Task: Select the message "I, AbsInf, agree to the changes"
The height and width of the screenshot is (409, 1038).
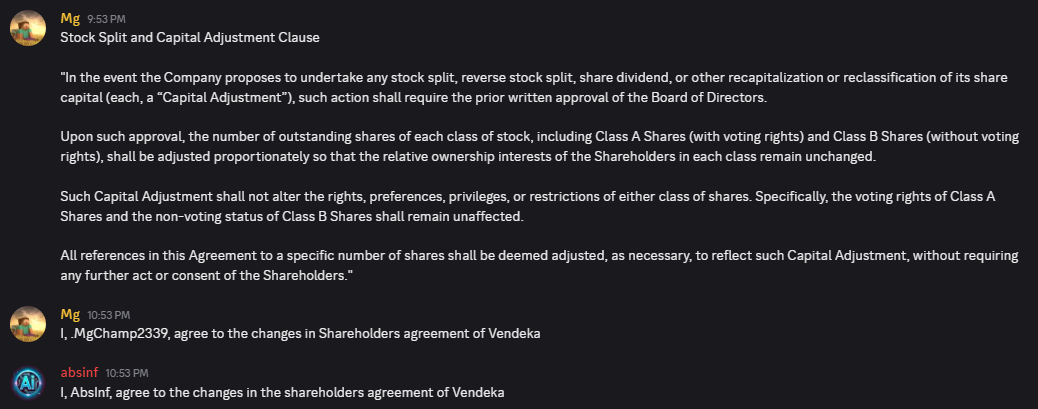Action: (283, 392)
